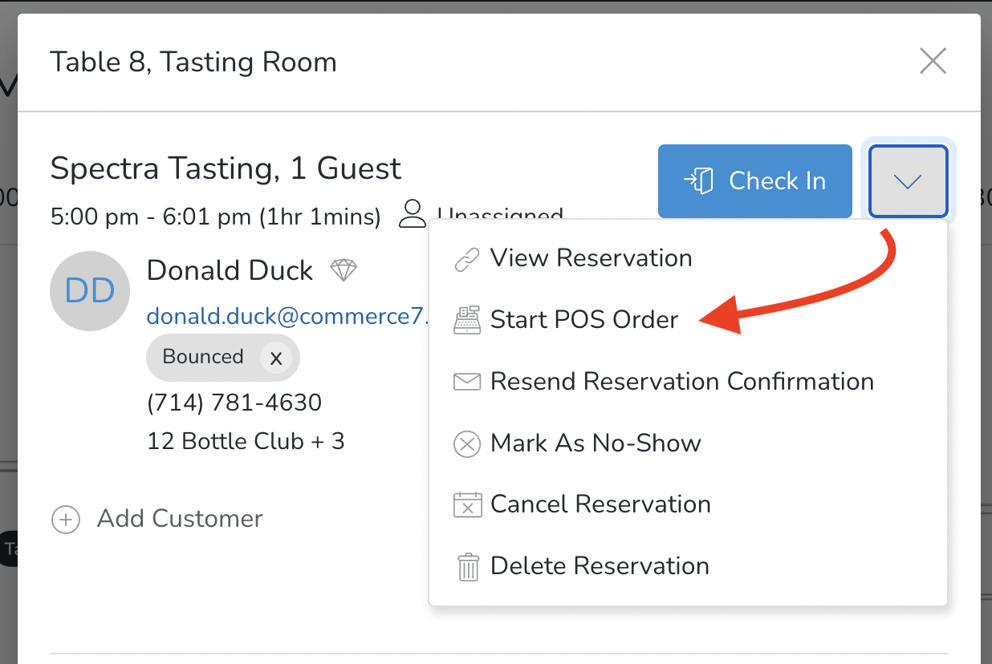
Task: Click the Bounced tag label
Action: (203, 357)
